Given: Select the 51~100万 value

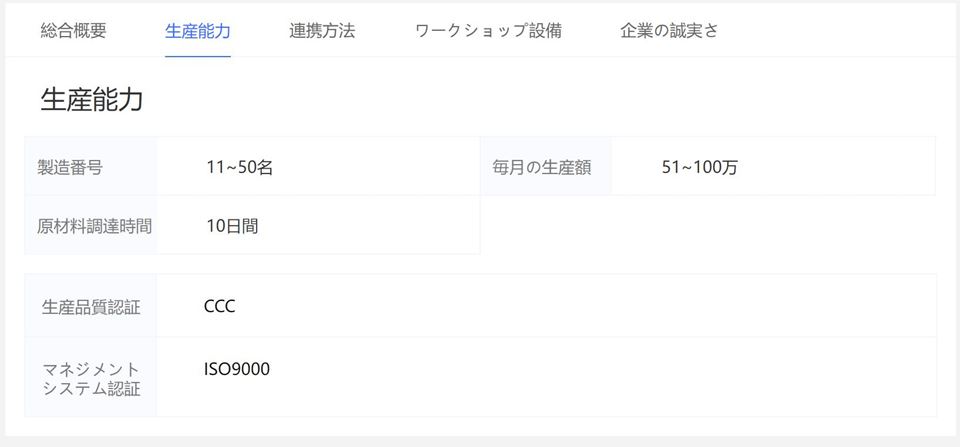Looking at the screenshot, I should tap(700, 167).
